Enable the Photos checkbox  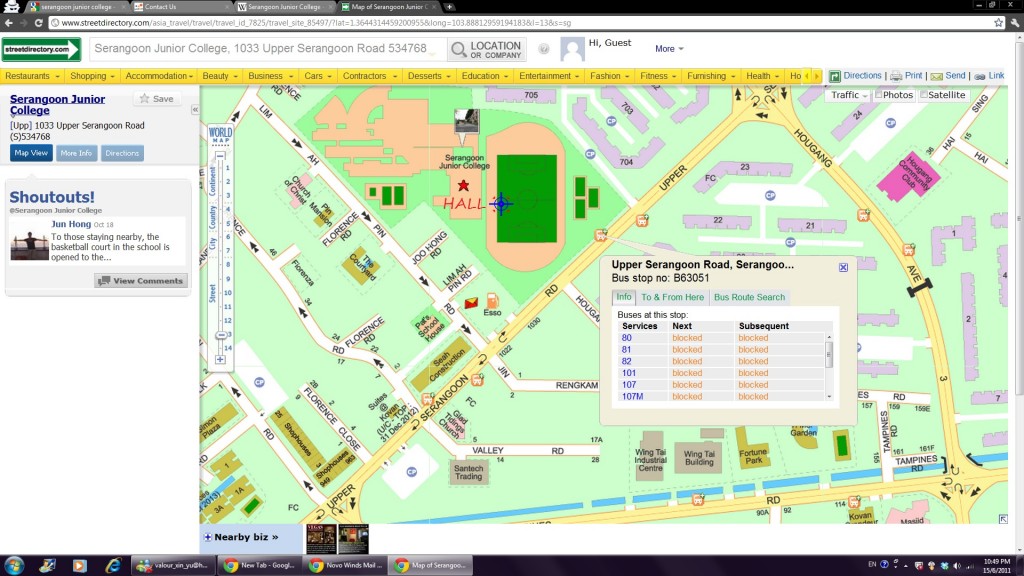[x=879, y=95]
